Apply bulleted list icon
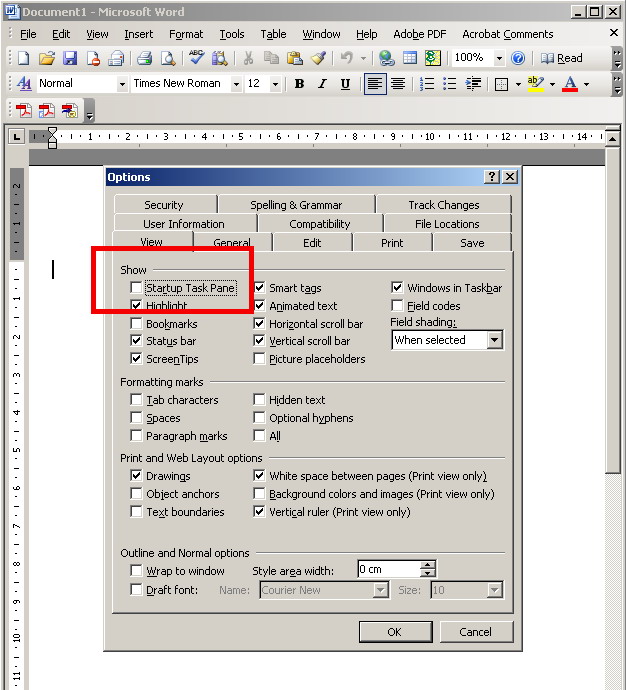Image resolution: width=626 pixels, height=690 pixels. pyautogui.click(x=450, y=84)
